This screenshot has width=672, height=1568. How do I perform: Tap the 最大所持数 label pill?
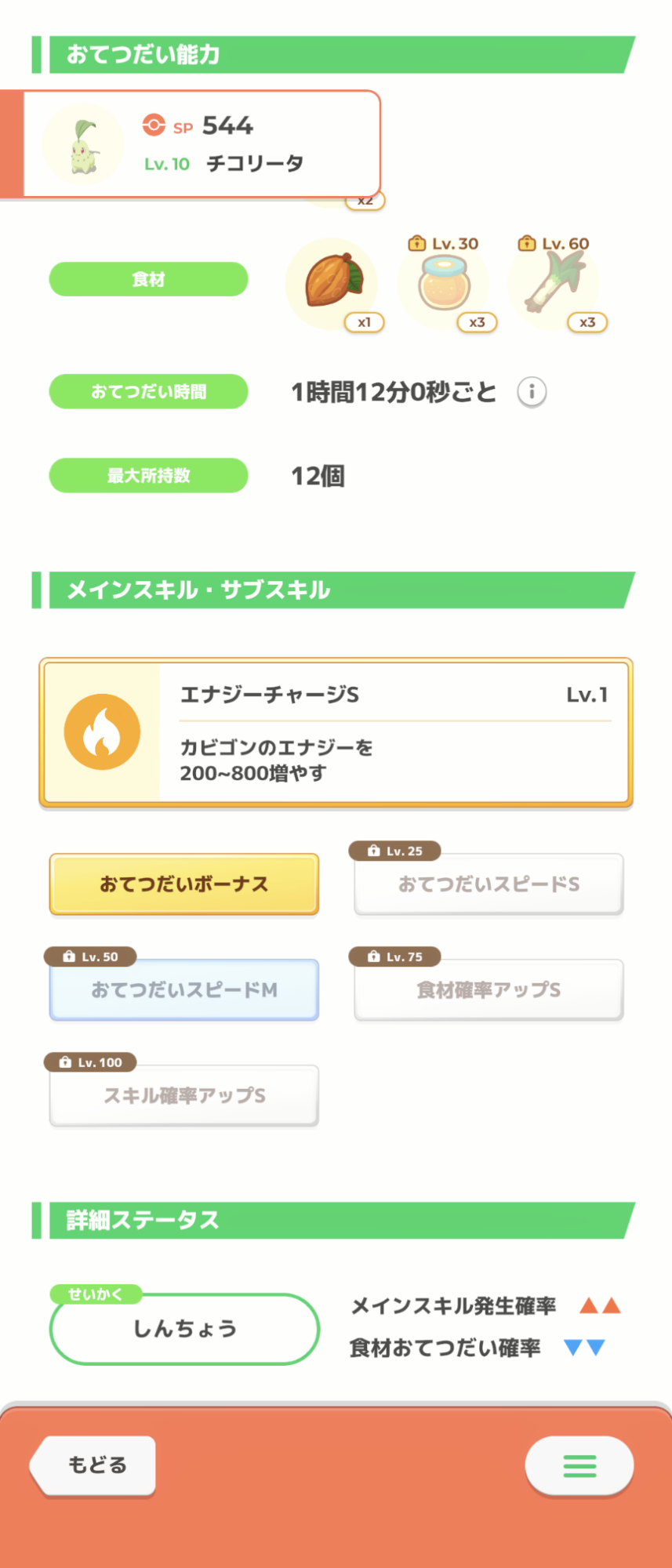click(148, 475)
